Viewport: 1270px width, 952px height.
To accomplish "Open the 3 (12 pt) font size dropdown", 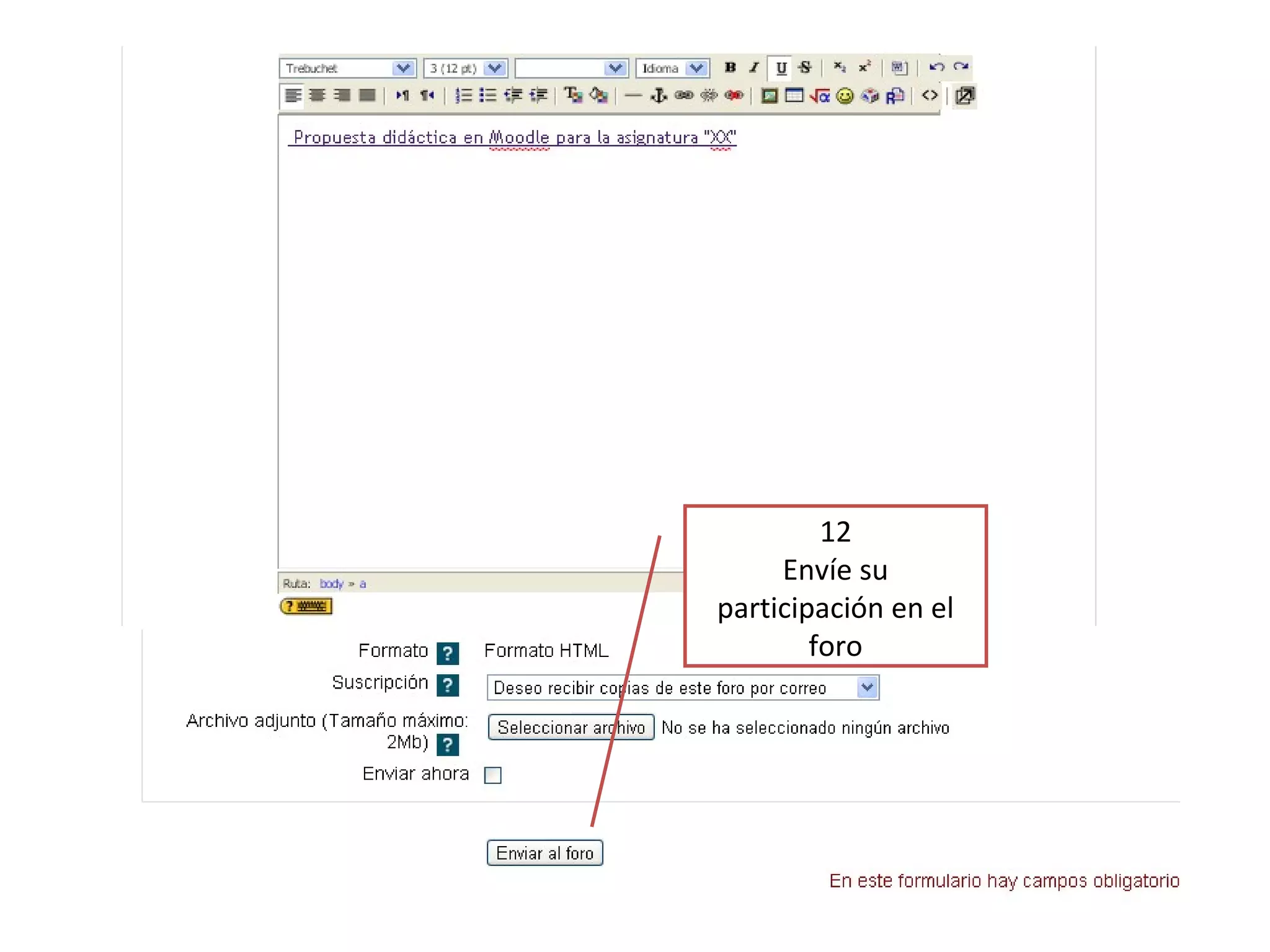I will (x=495, y=68).
